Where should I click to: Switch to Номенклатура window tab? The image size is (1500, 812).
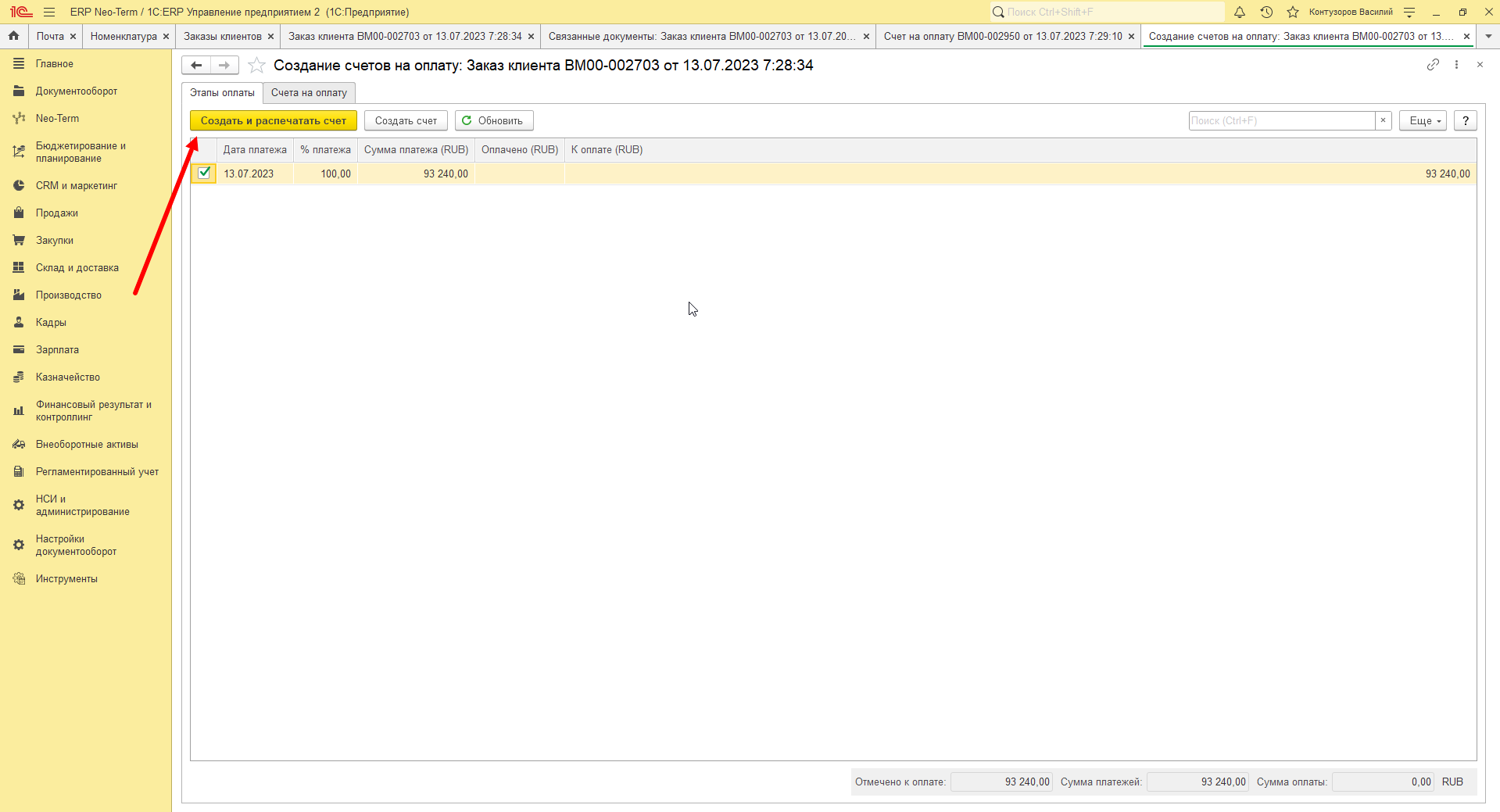tap(124, 36)
